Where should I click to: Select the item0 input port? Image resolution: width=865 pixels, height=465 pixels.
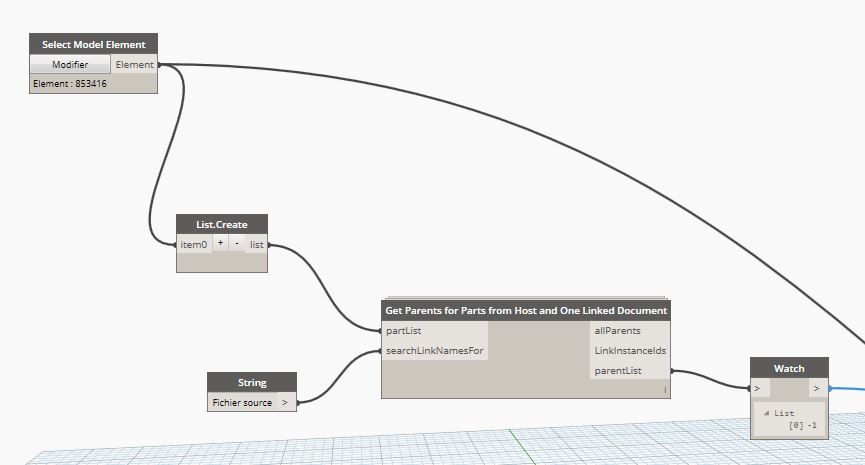point(193,244)
